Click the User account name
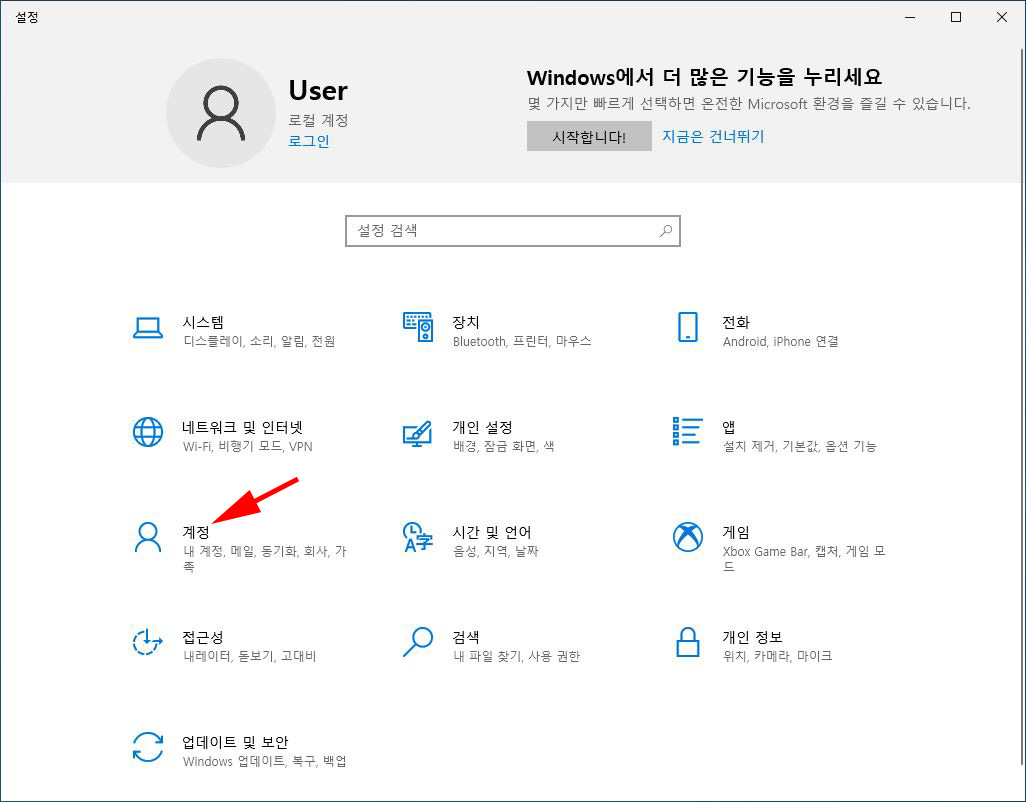The width and height of the screenshot is (1026, 802). point(318,90)
